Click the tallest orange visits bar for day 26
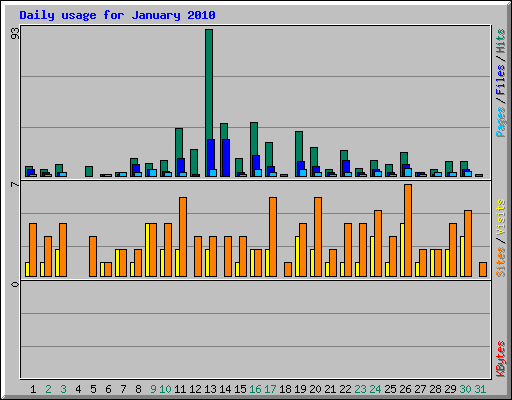The height and width of the screenshot is (400, 512). 408,230
